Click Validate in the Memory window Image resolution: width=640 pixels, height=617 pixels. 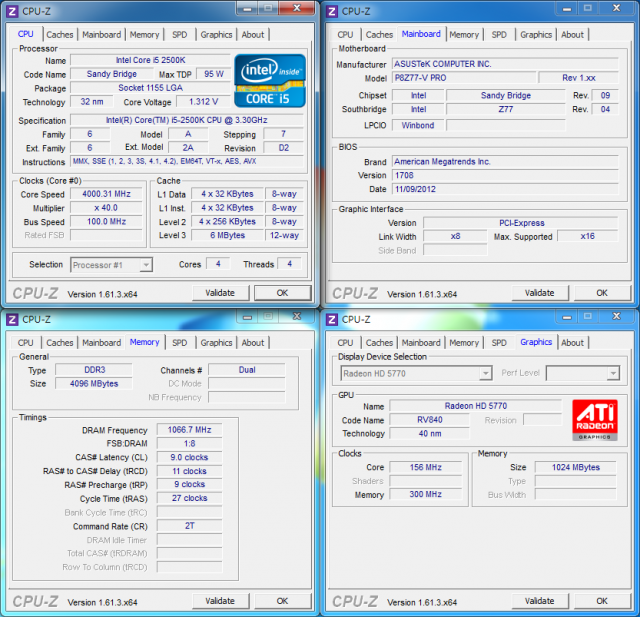click(220, 601)
